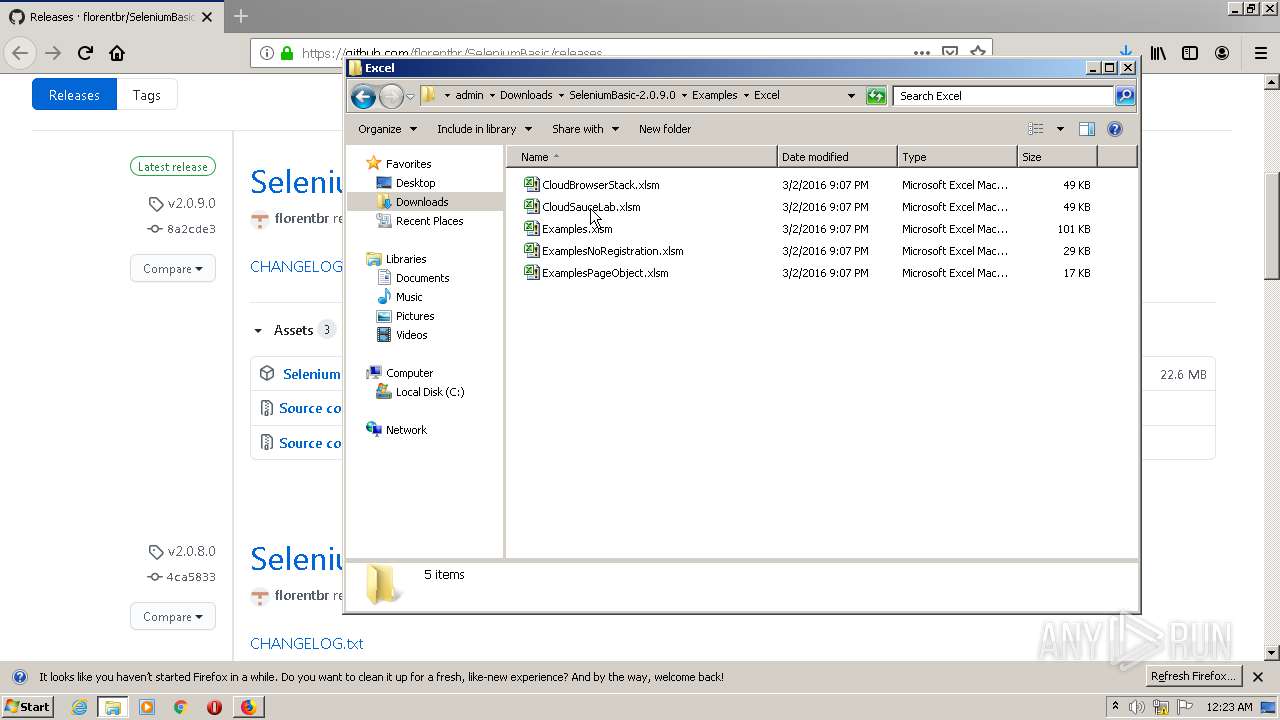Screen dimensions: 1280x720
Task: Click Examples in the address breadcrumb
Action: 715,96
